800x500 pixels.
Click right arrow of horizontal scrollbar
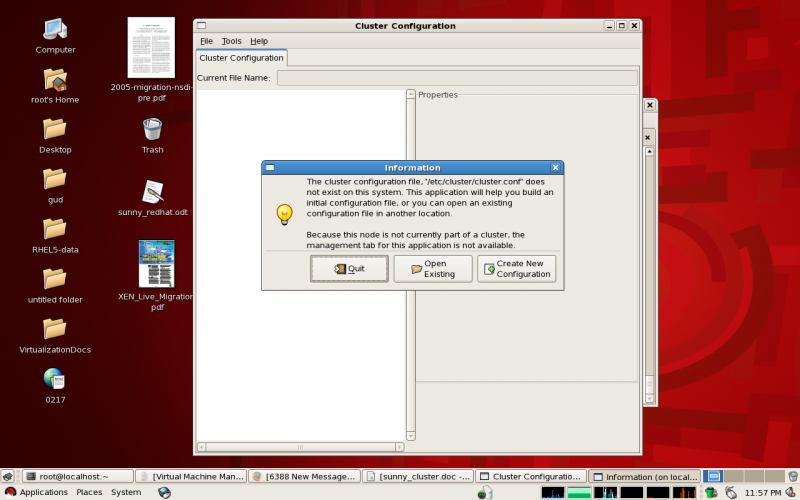click(399, 447)
